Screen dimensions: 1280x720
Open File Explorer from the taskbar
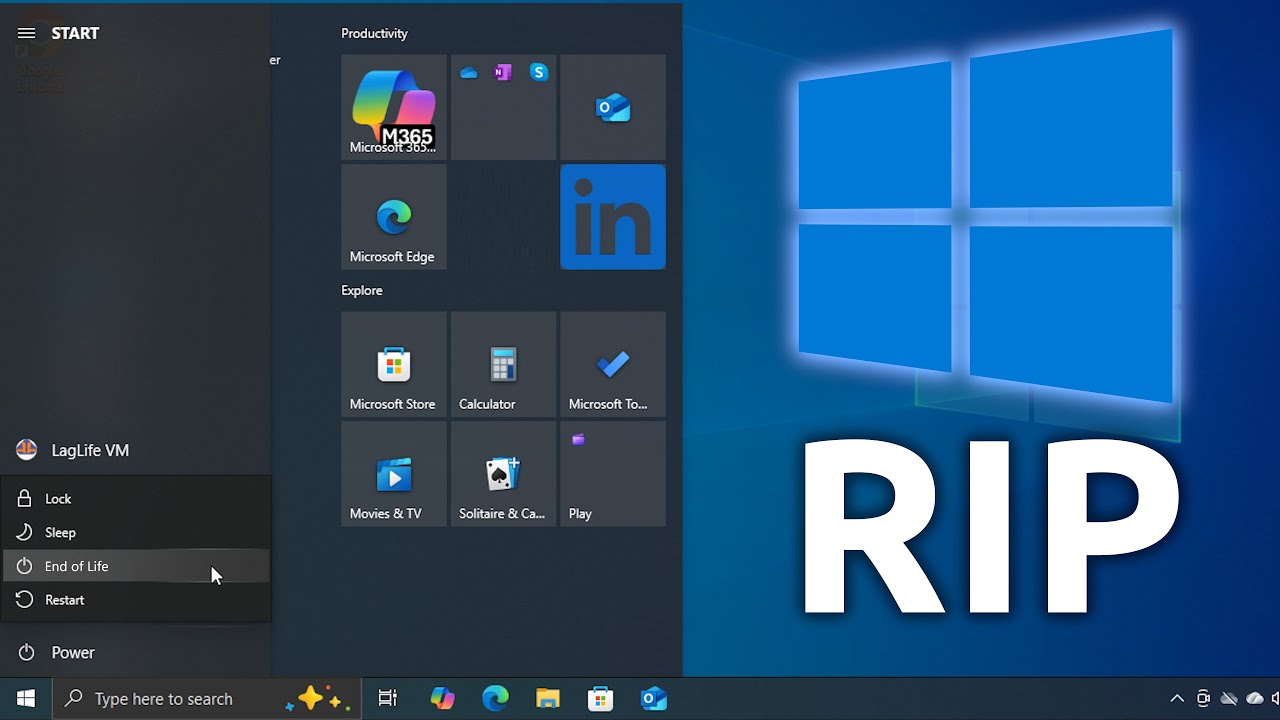click(547, 698)
